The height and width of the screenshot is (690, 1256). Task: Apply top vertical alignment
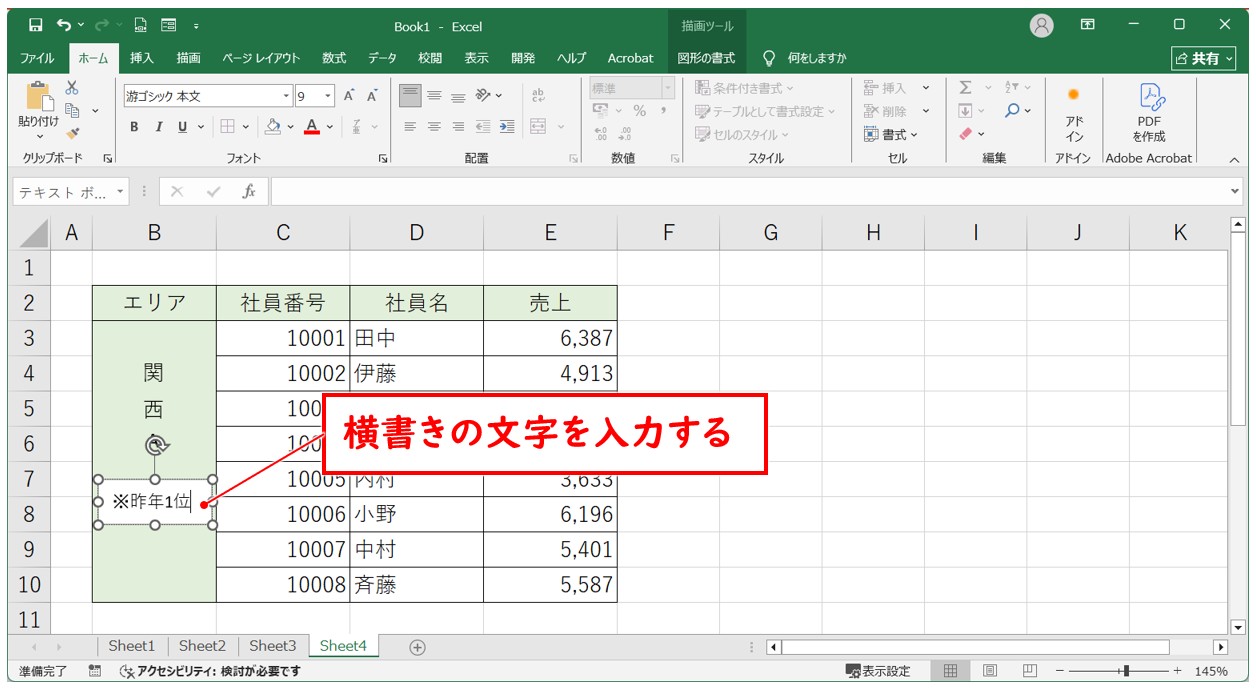click(410, 96)
